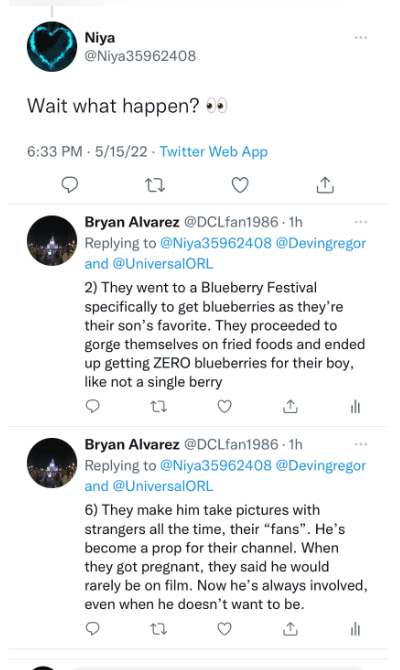
Task: Open @UniversalORL mention in the "fans" reply
Action: click(x=162, y=486)
